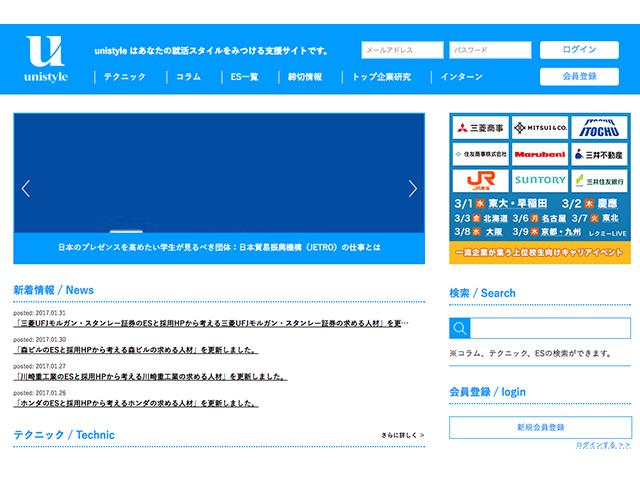Open the インターン menu item
The height and width of the screenshot is (480, 640).
click(x=461, y=77)
